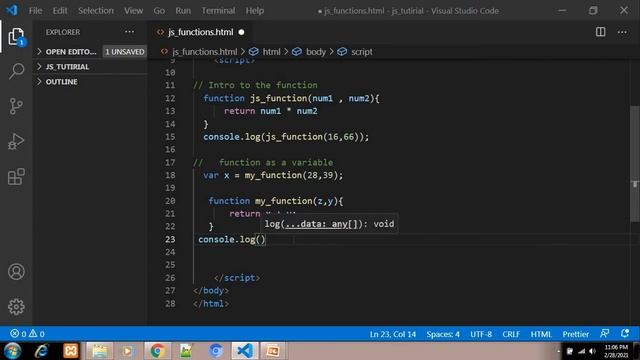Open File Explorer folder in taskbar
The height and width of the screenshot is (360, 640).
pos(100,351)
